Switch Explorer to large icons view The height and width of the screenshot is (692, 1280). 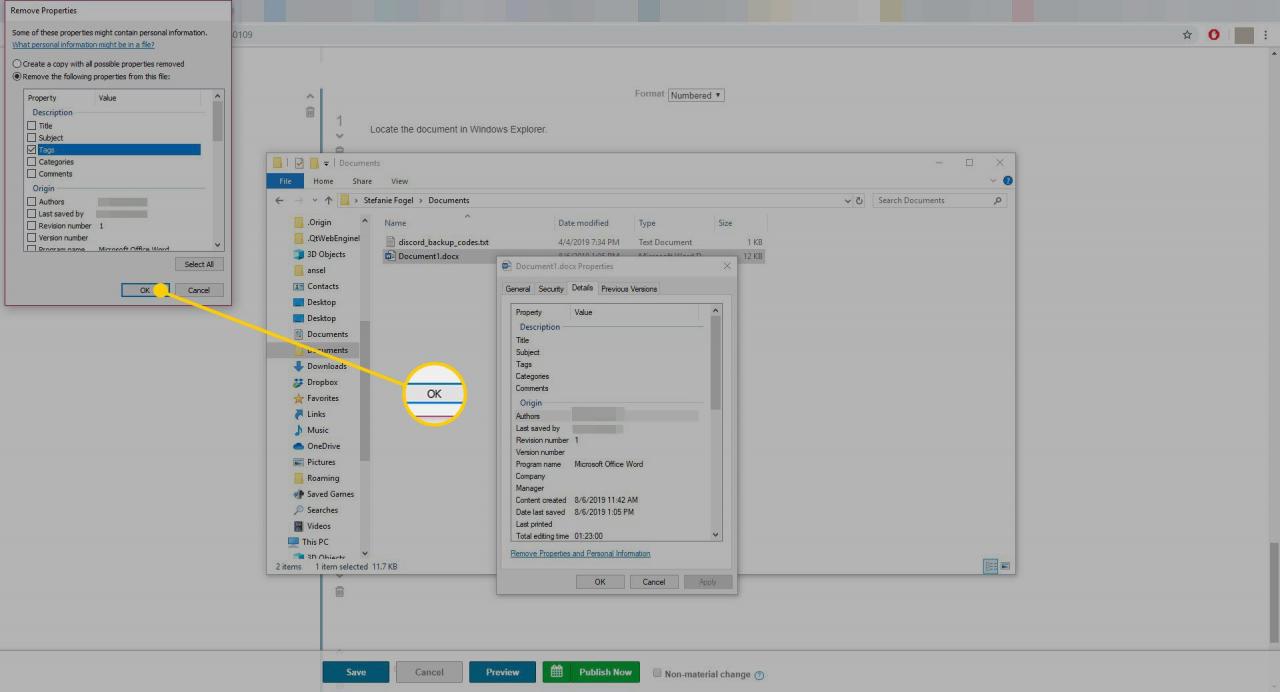click(1006, 566)
